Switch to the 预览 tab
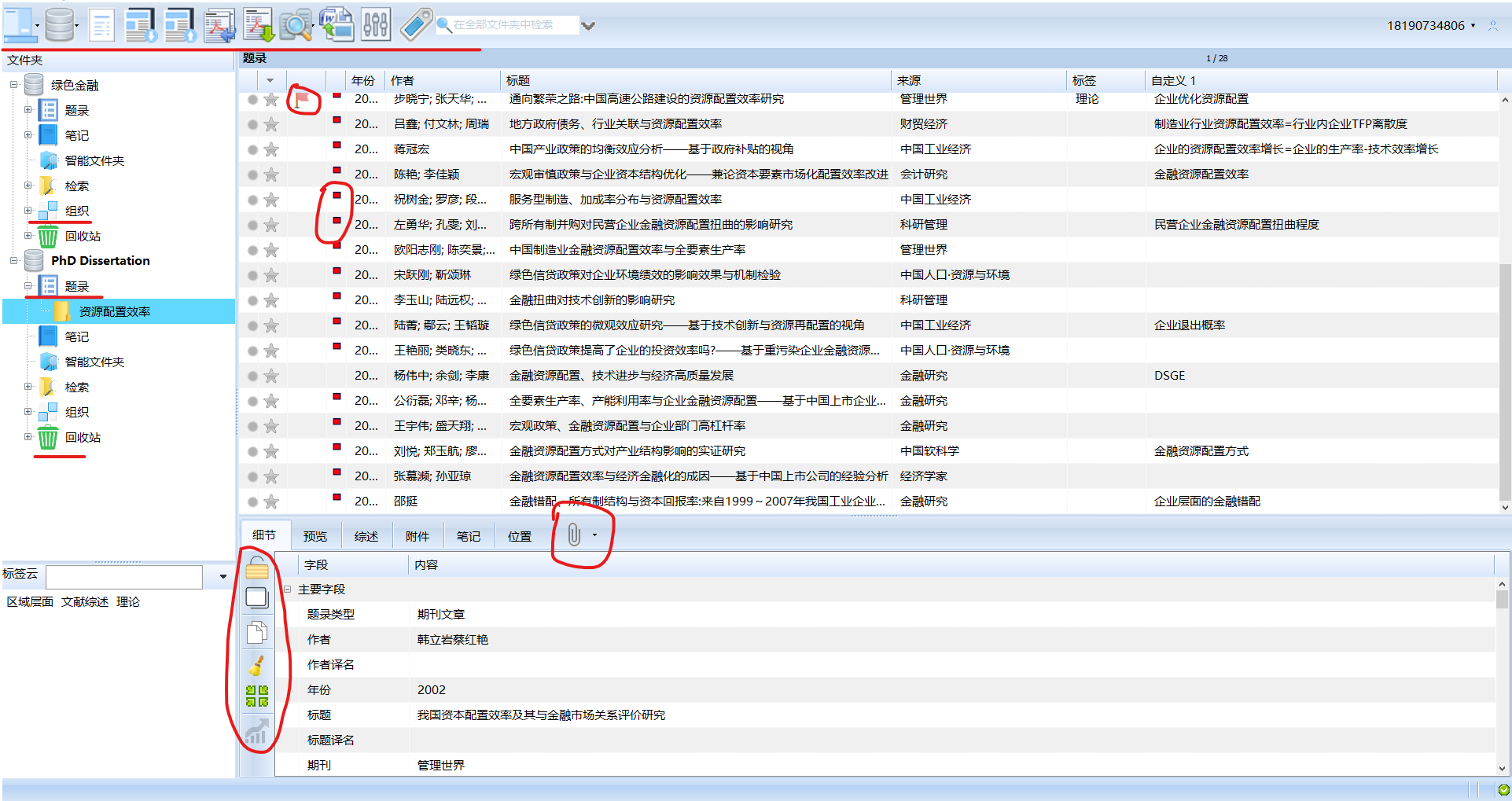 [x=315, y=536]
